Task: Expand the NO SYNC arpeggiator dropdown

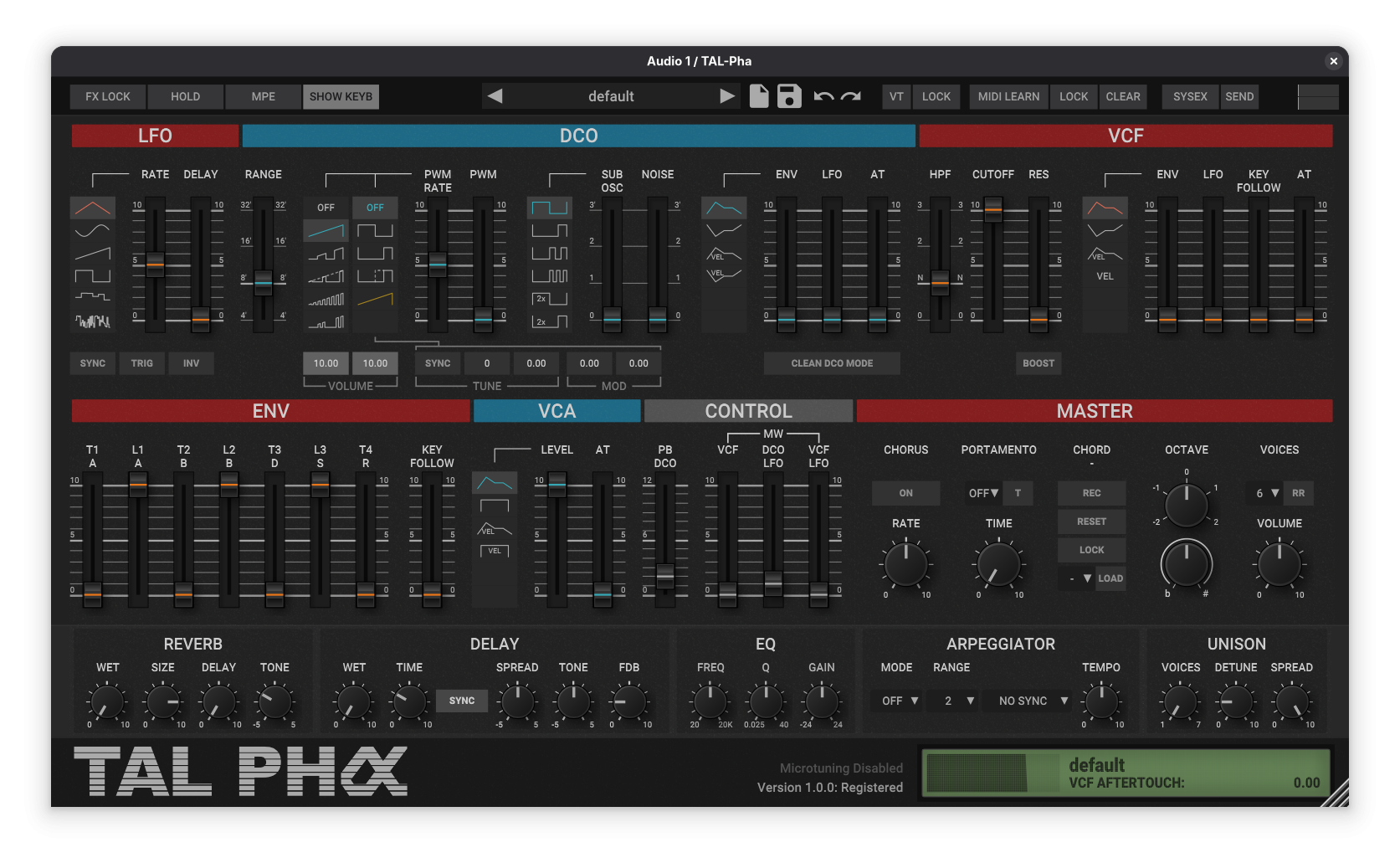Action: click(1033, 701)
